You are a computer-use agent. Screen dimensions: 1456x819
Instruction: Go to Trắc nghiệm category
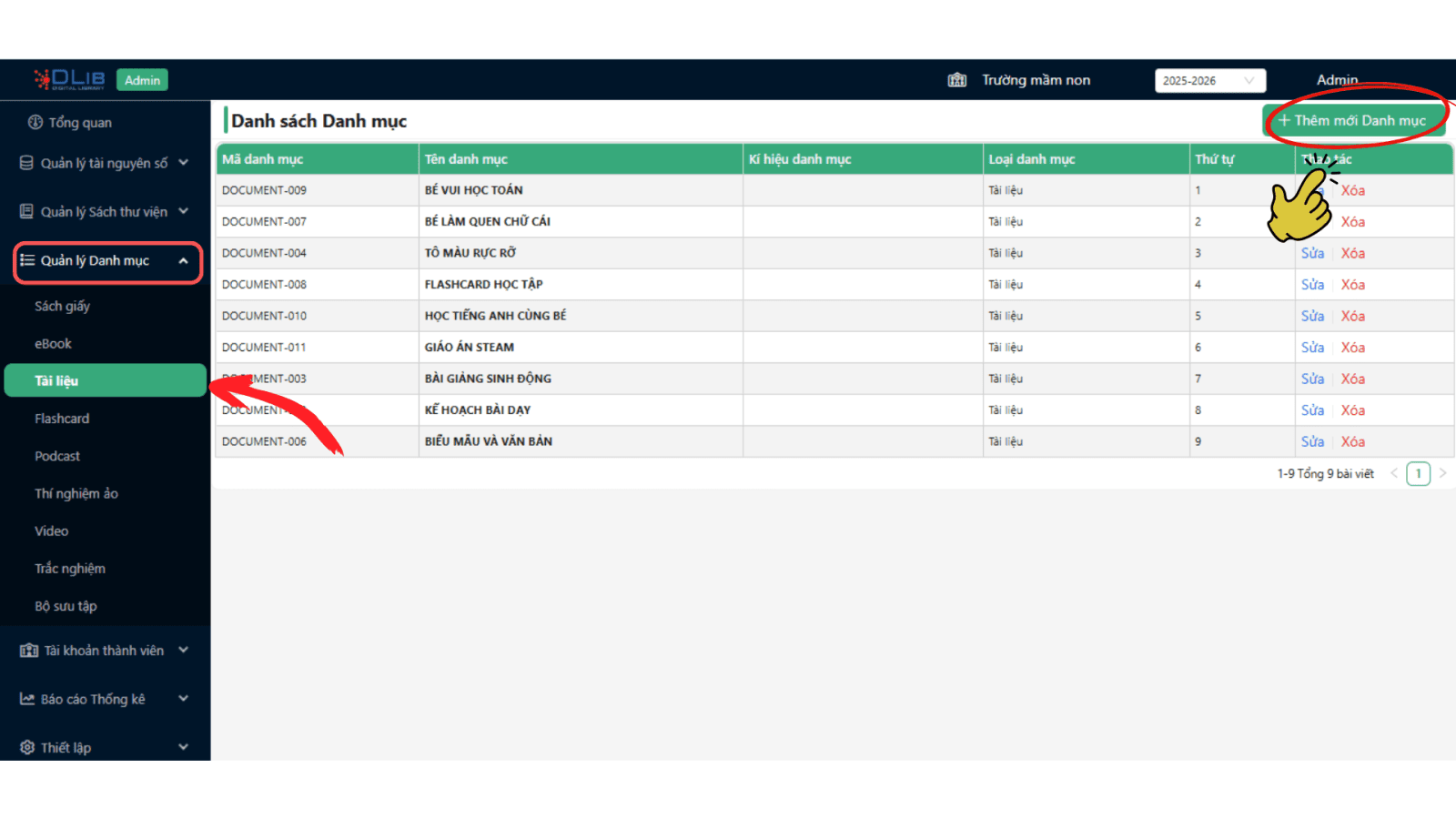pos(70,569)
